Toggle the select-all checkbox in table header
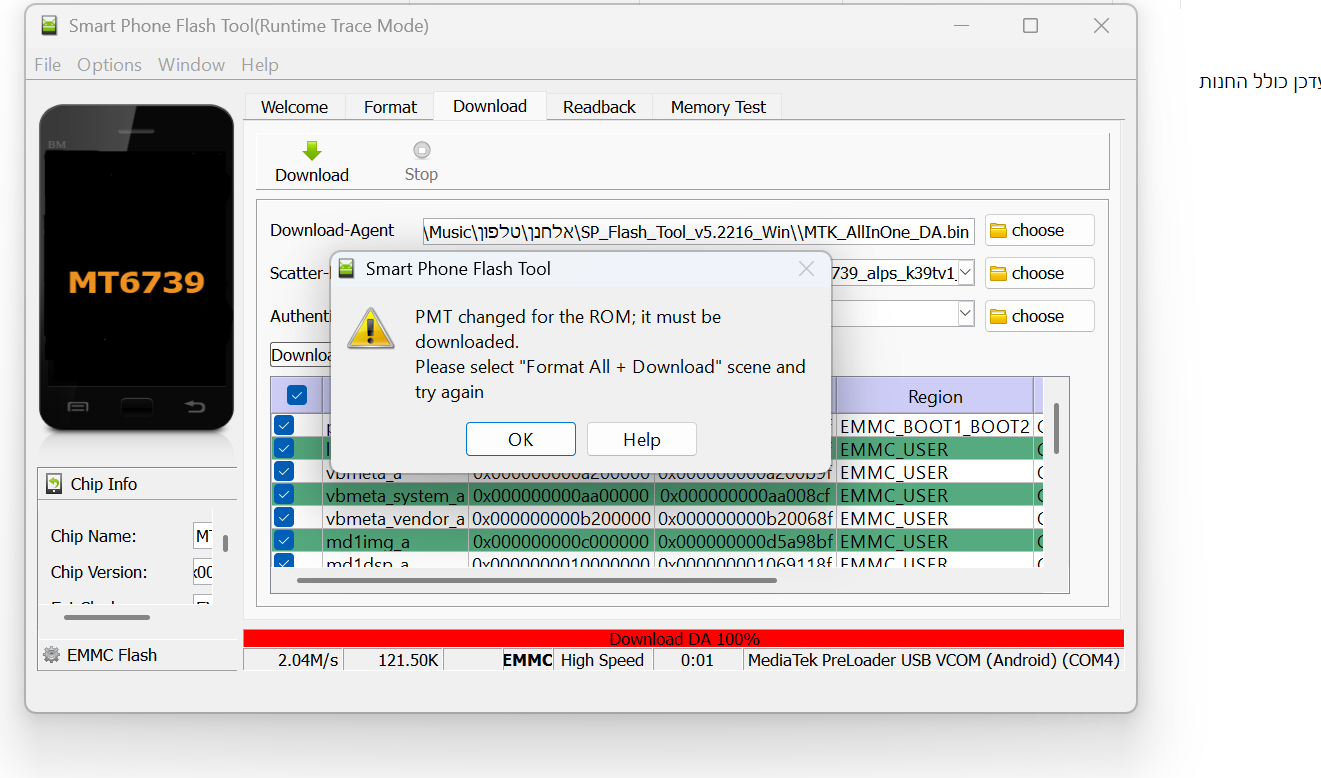 click(x=296, y=395)
